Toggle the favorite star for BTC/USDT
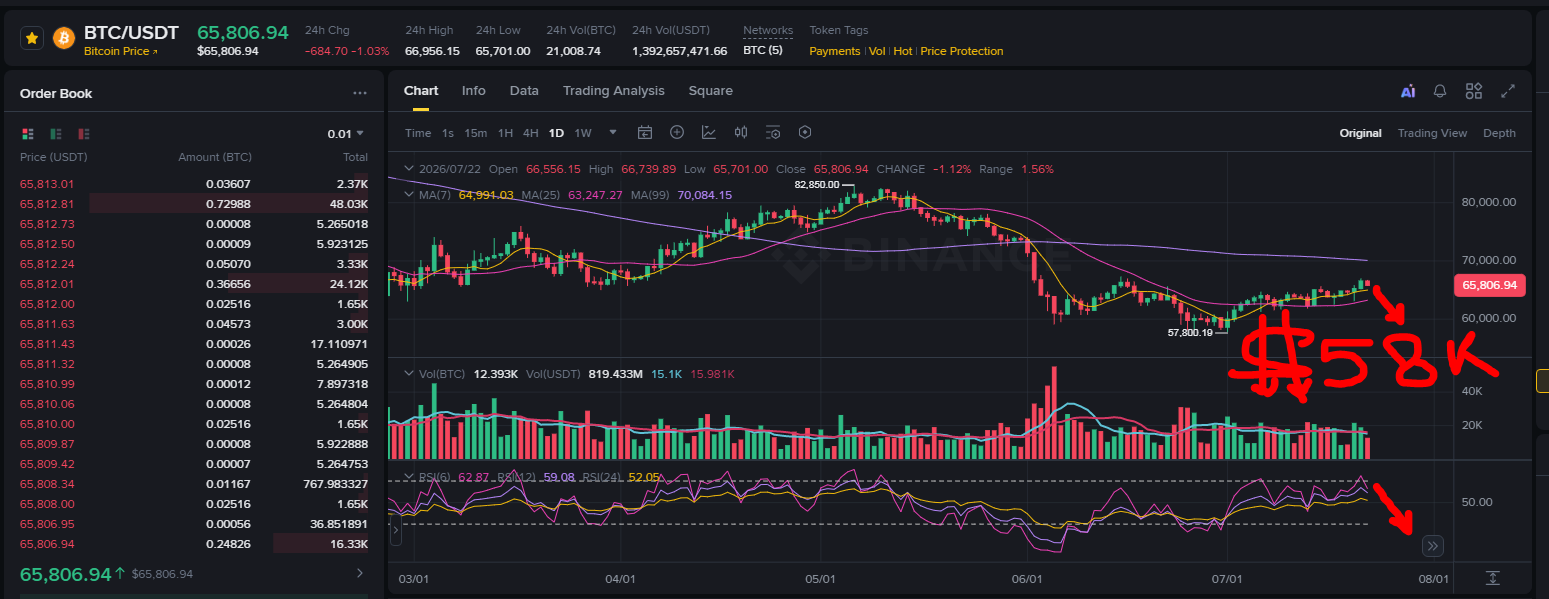The height and width of the screenshot is (599, 1549). click(x=31, y=38)
